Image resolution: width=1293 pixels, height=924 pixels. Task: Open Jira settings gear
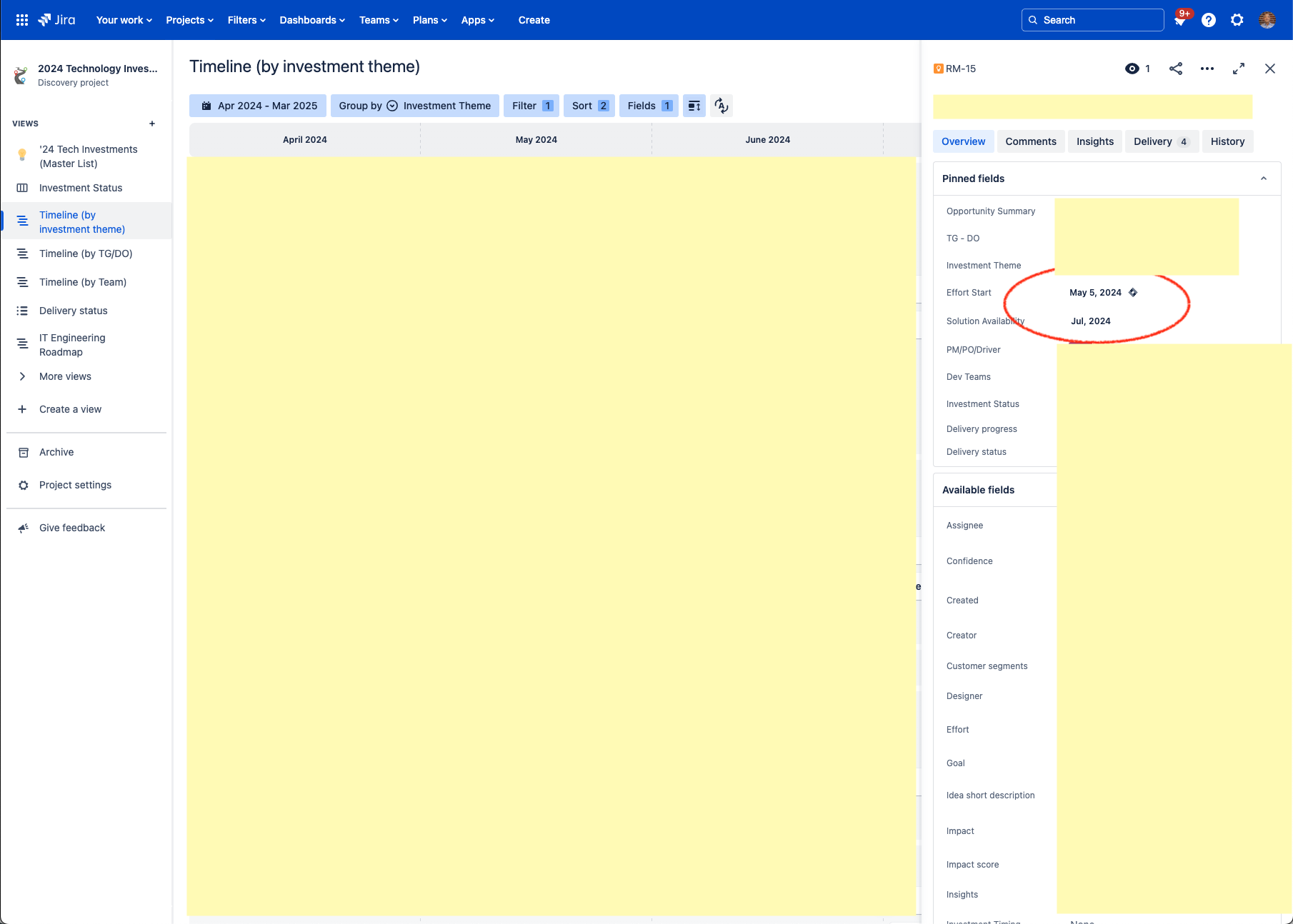coord(1237,20)
